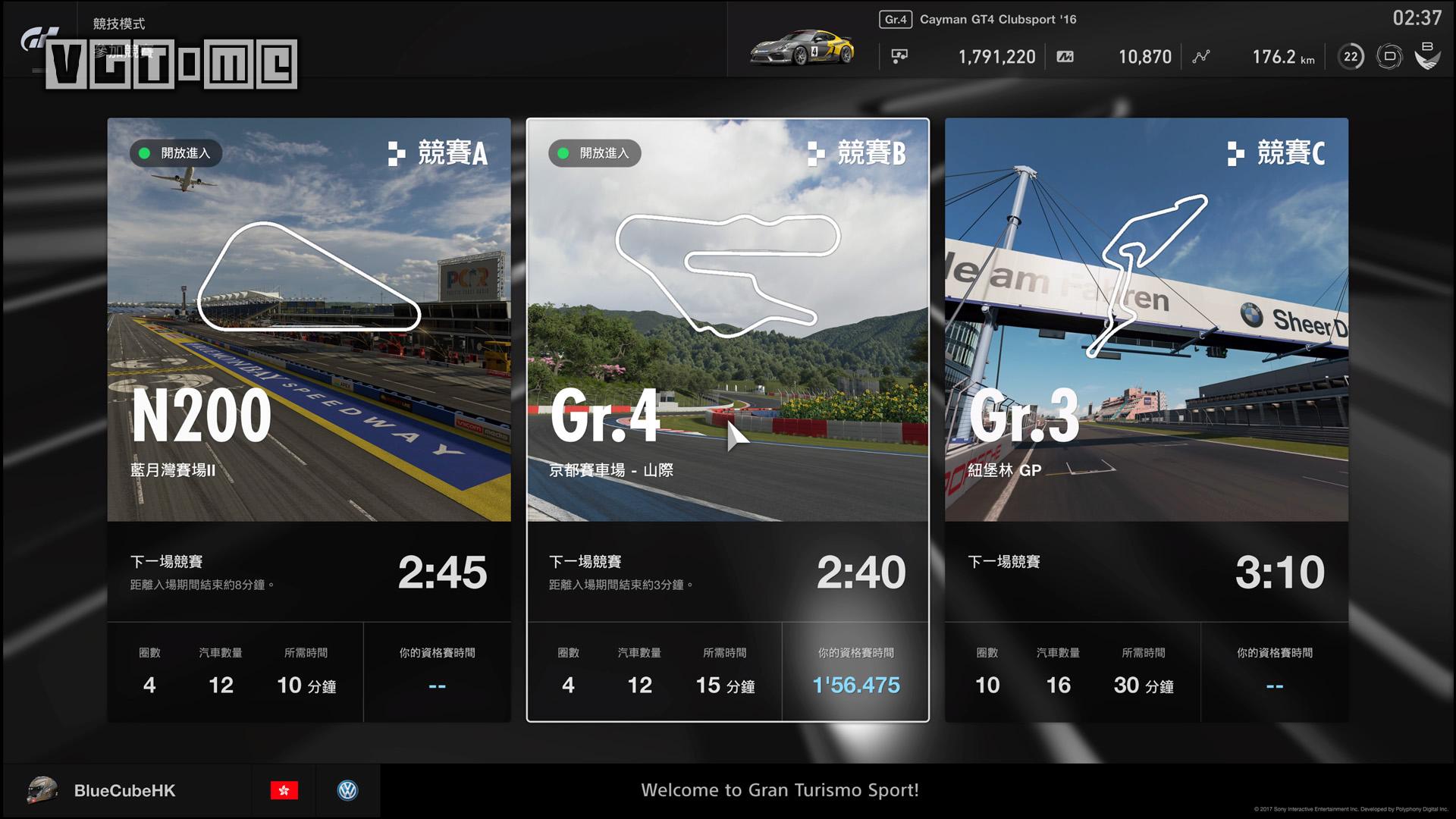
Task: Click the qualifying time 1'56.475 on Race B
Action: pyautogui.click(x=855, y=685)
